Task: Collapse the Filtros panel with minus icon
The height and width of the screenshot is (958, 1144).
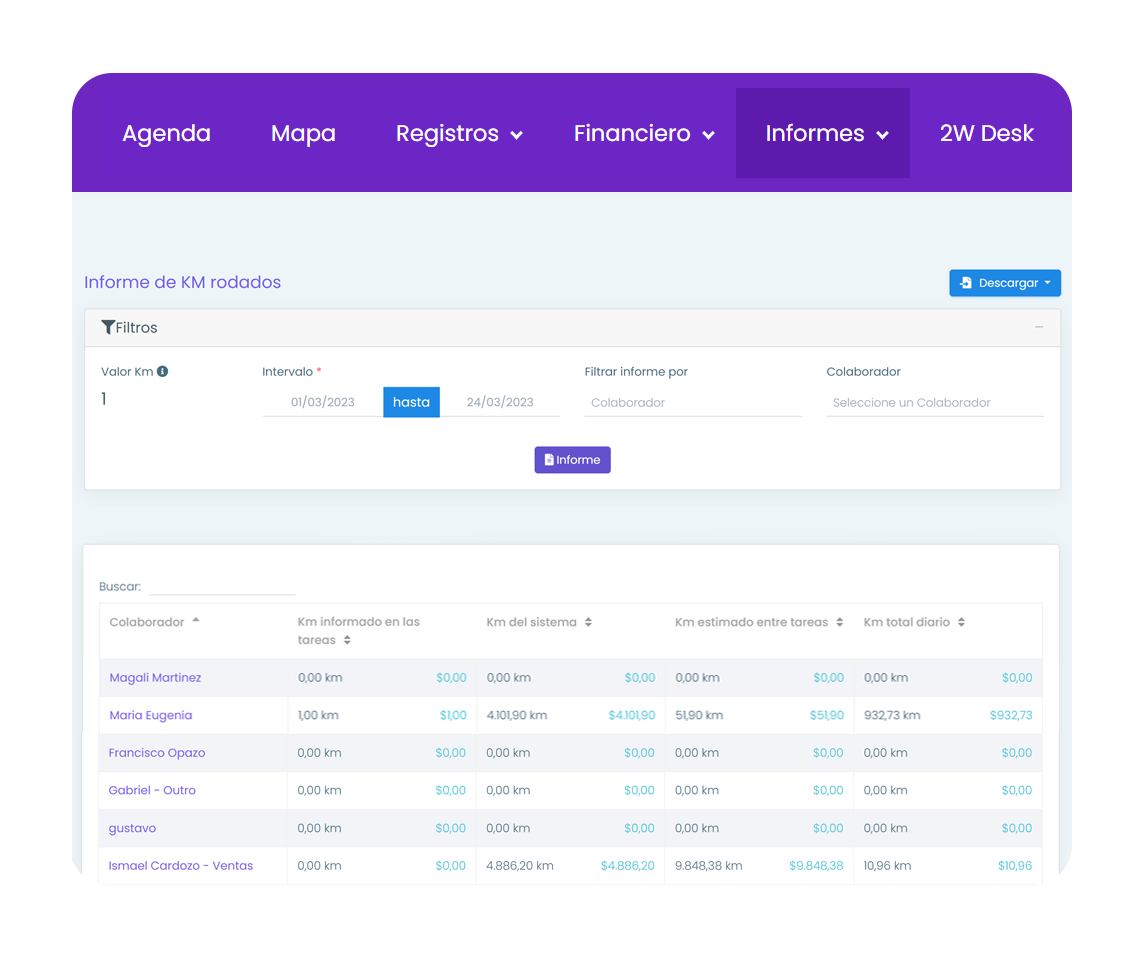Action: coord(1039,327)
